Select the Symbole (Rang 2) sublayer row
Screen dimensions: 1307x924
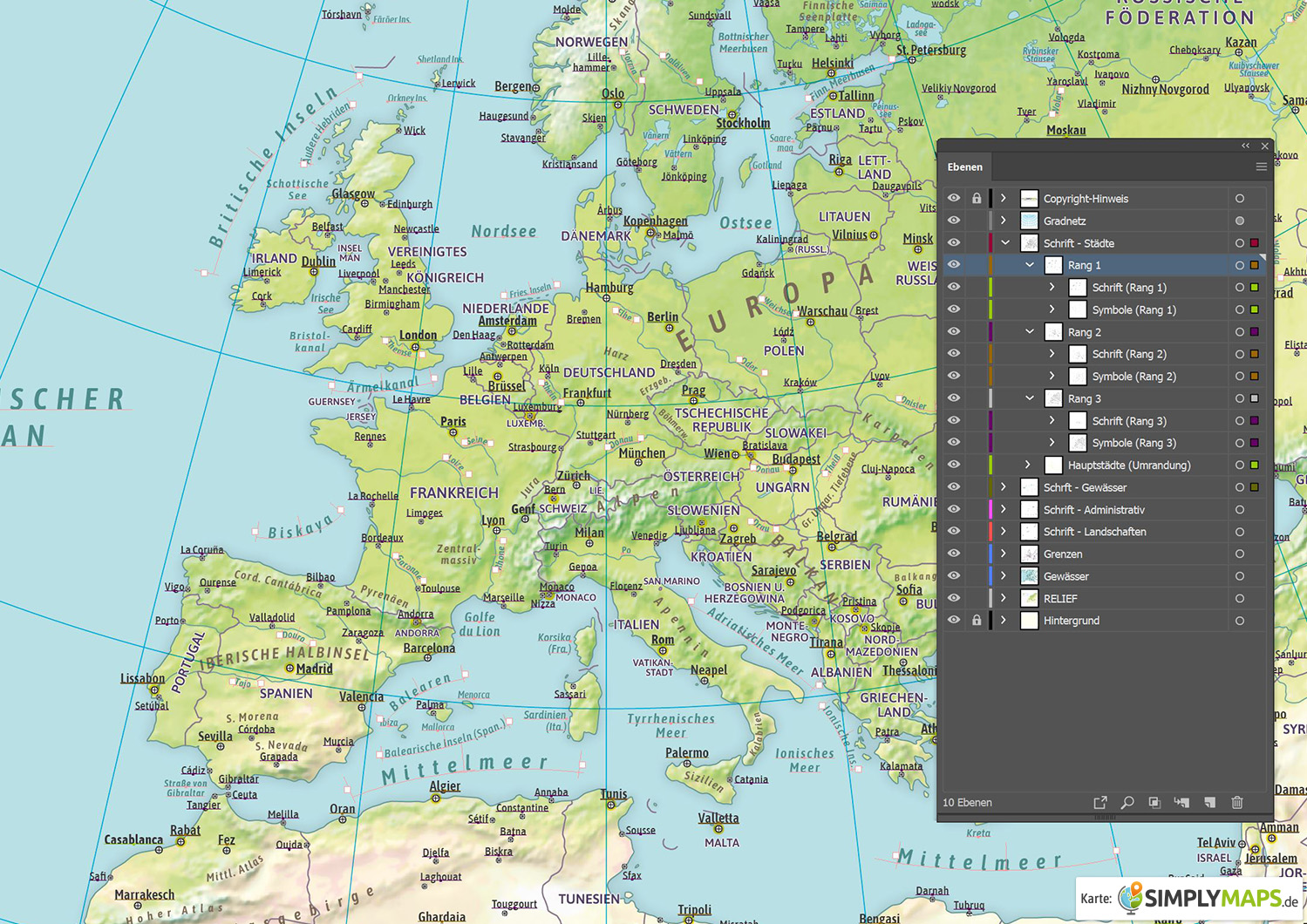1105,377
